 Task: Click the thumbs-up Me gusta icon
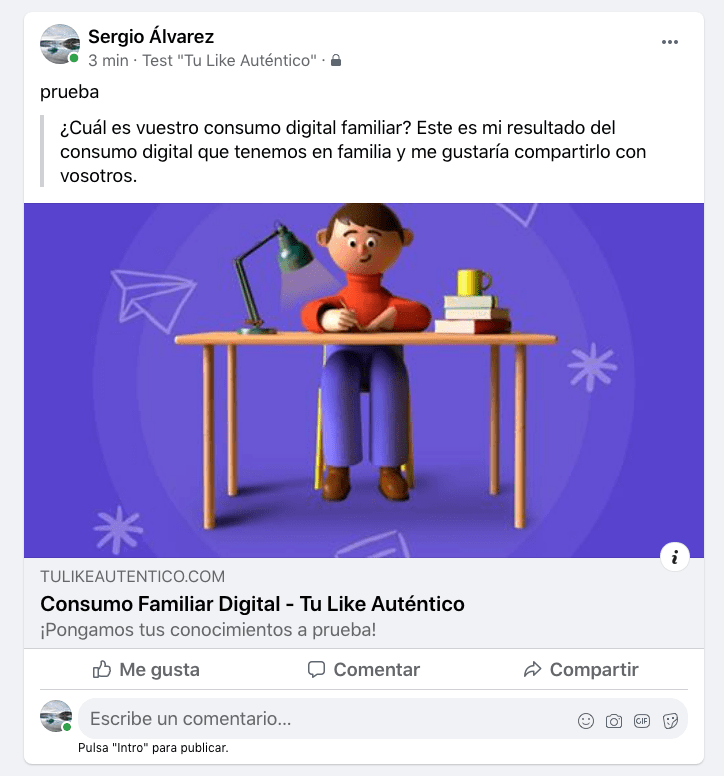pos(102,669)
